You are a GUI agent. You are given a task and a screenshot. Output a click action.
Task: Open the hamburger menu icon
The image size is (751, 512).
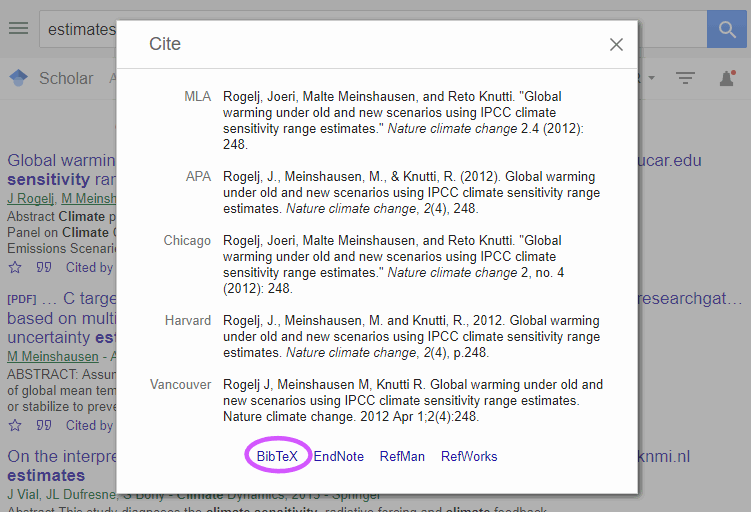18,28
